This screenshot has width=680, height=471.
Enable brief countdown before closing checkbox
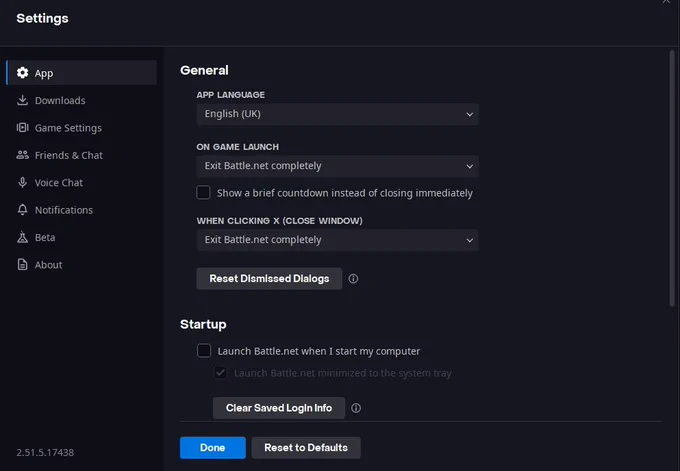point(203,193)
